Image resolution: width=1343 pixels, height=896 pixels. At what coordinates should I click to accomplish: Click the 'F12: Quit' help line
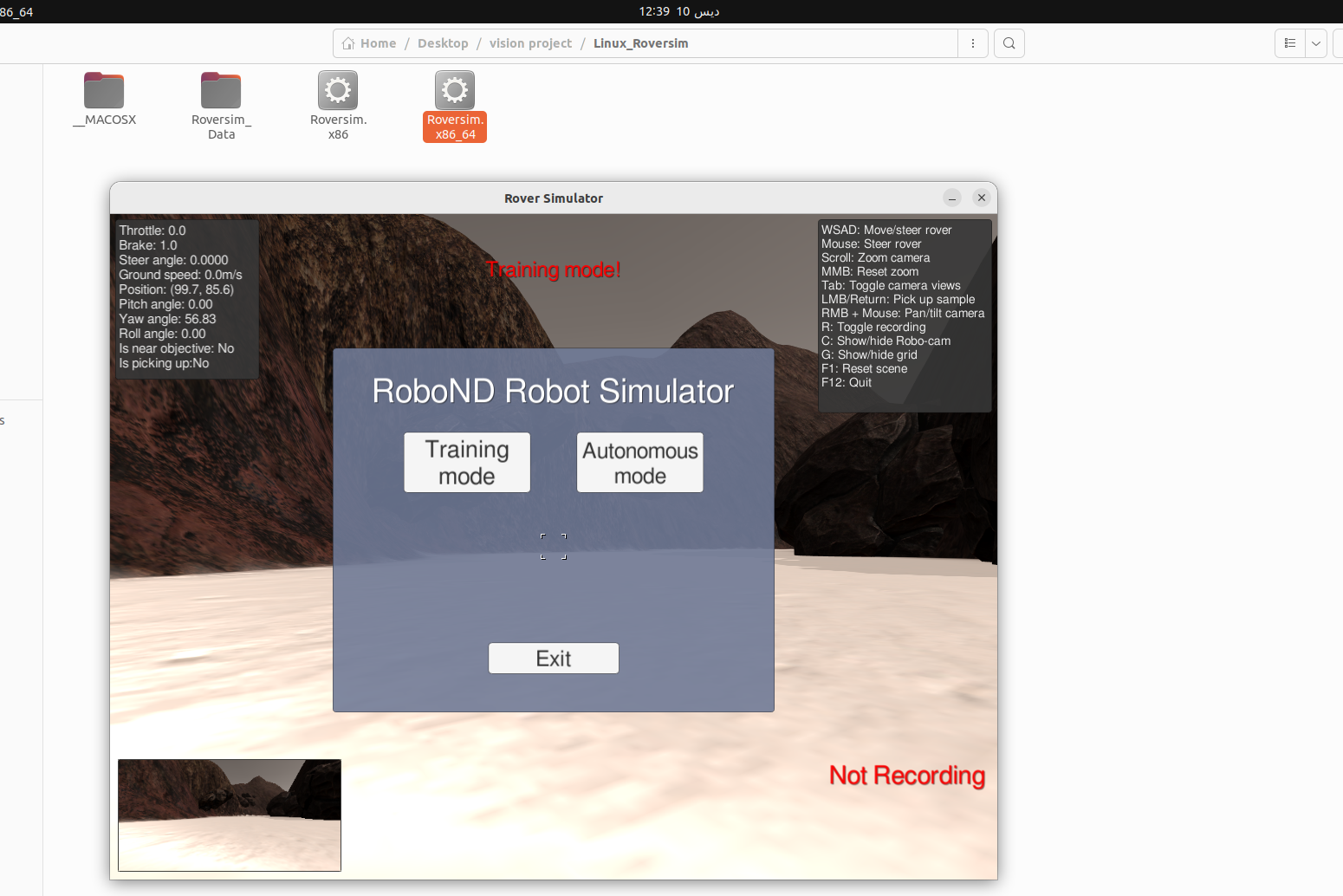pos(847,382)
